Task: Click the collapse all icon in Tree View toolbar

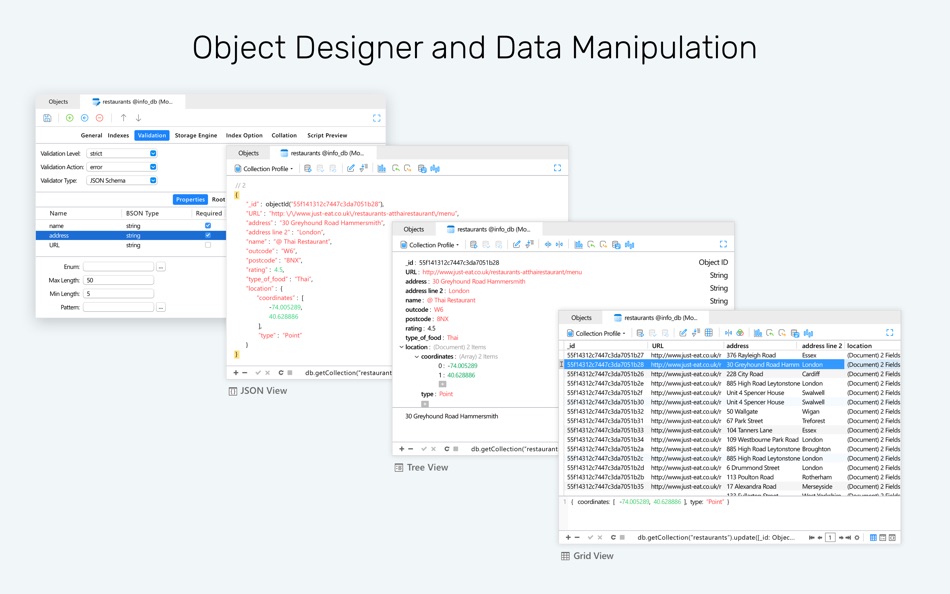Action: [559, 245]
